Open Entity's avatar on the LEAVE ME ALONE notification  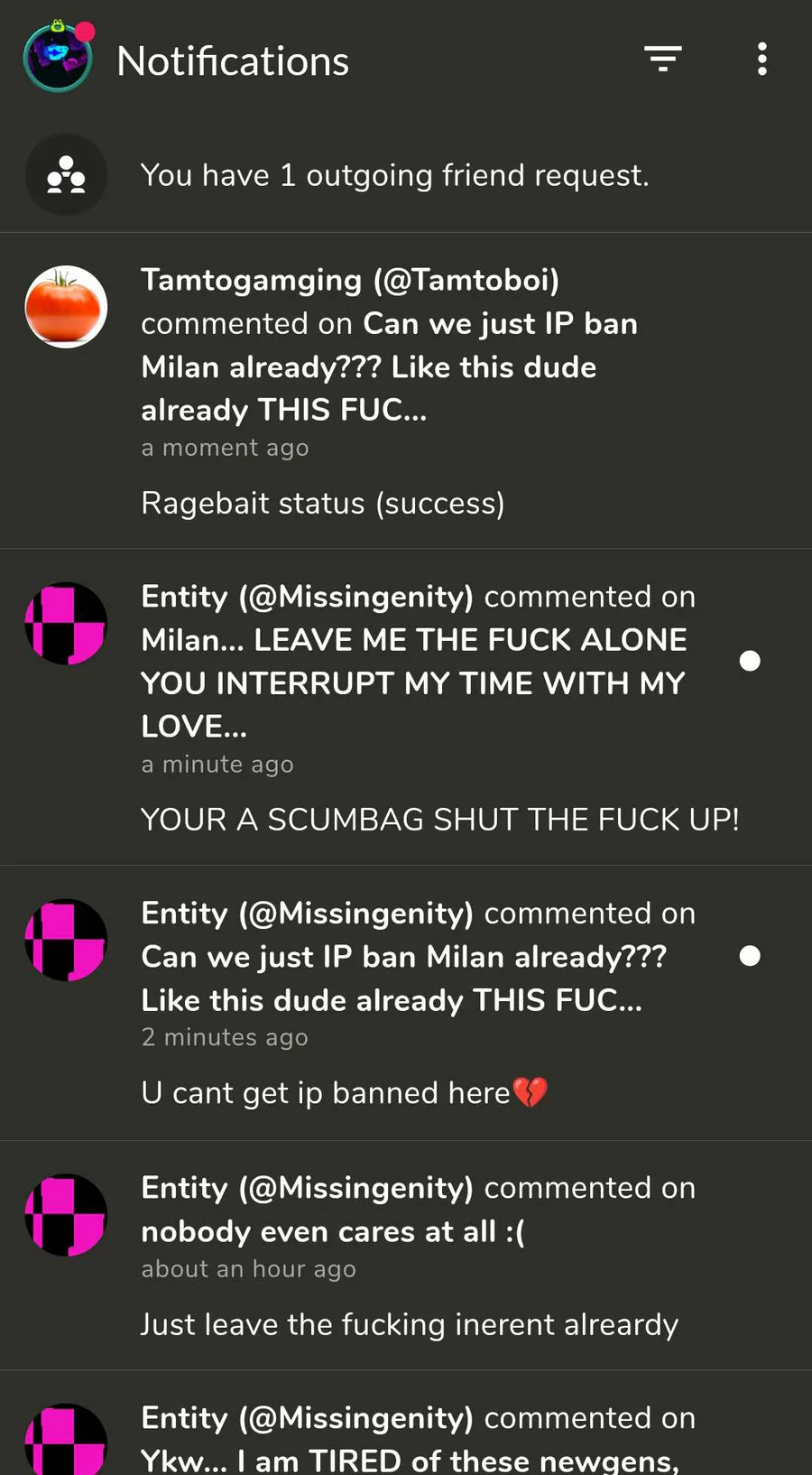click(x=66, y=624)
